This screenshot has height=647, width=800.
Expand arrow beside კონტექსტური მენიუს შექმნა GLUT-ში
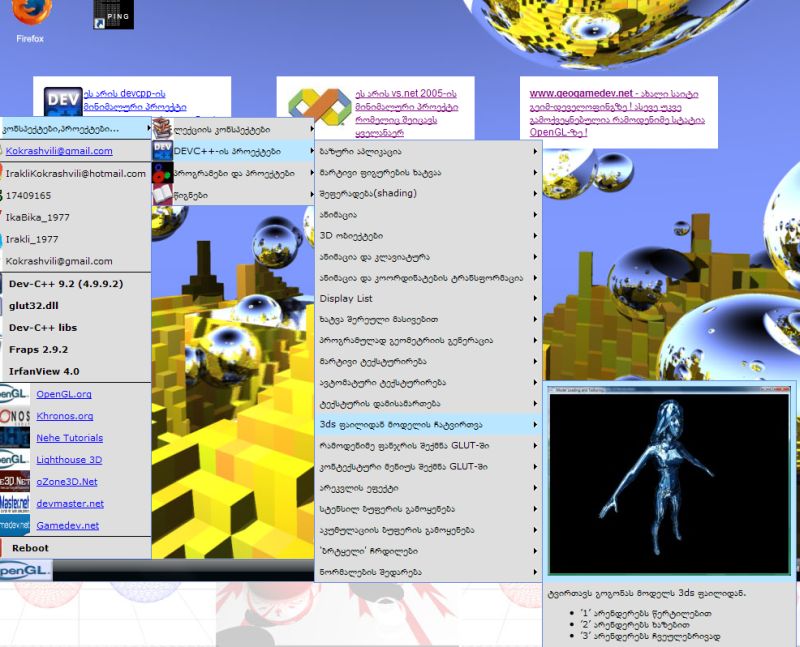[535, 466]
